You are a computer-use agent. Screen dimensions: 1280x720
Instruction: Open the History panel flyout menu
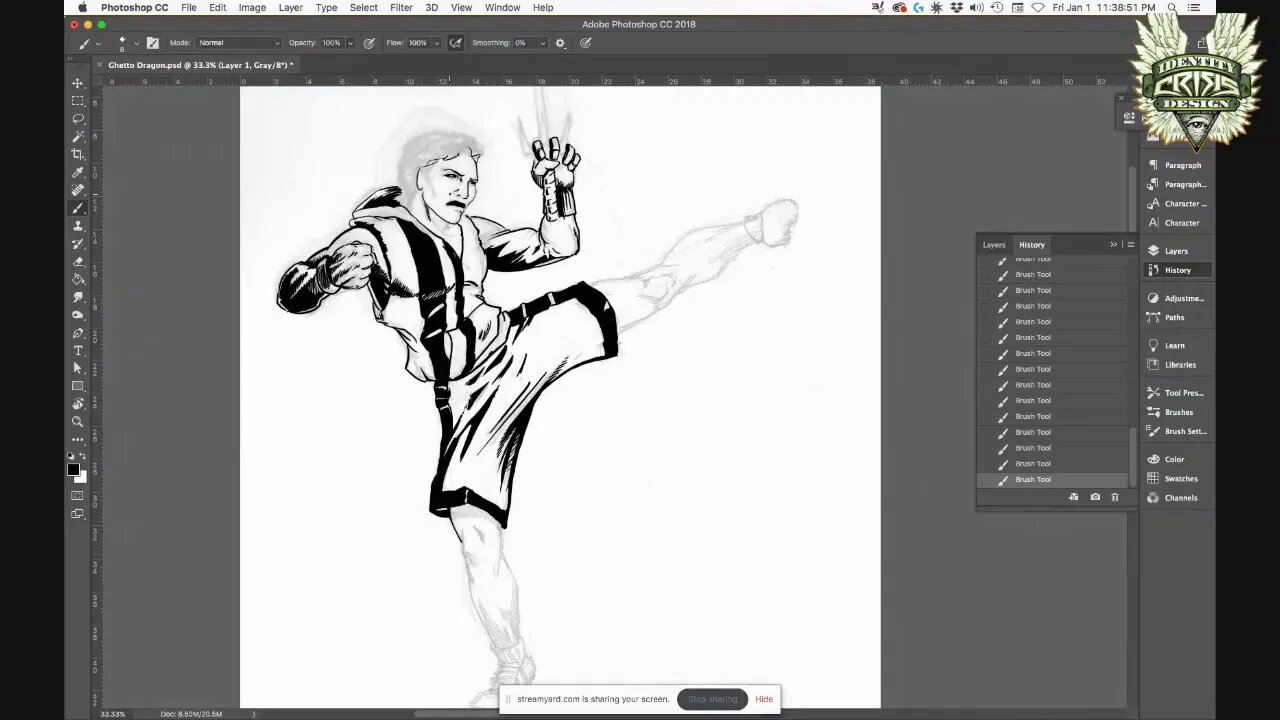coord(1131,244)
